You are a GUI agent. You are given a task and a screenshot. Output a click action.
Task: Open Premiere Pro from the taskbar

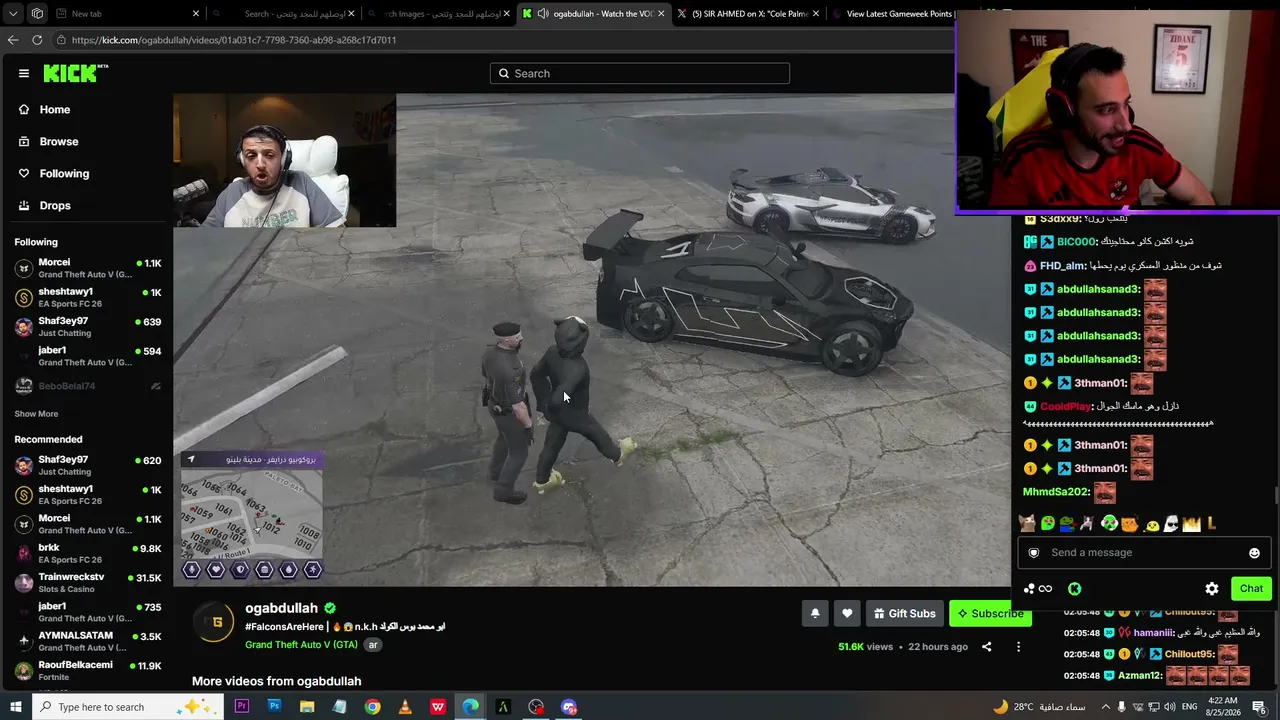coord(241,707)
